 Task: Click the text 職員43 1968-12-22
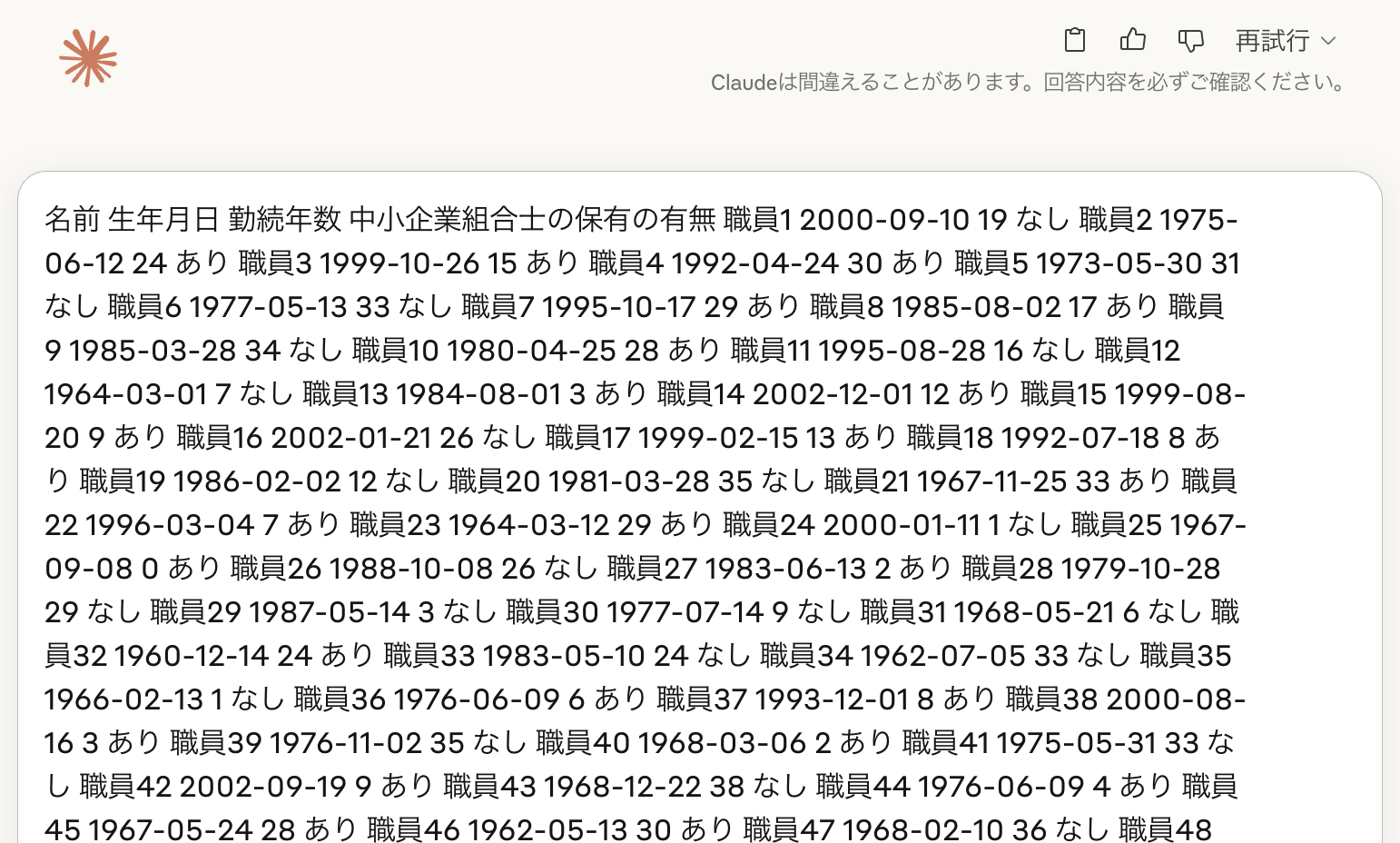tap(573, 786)
